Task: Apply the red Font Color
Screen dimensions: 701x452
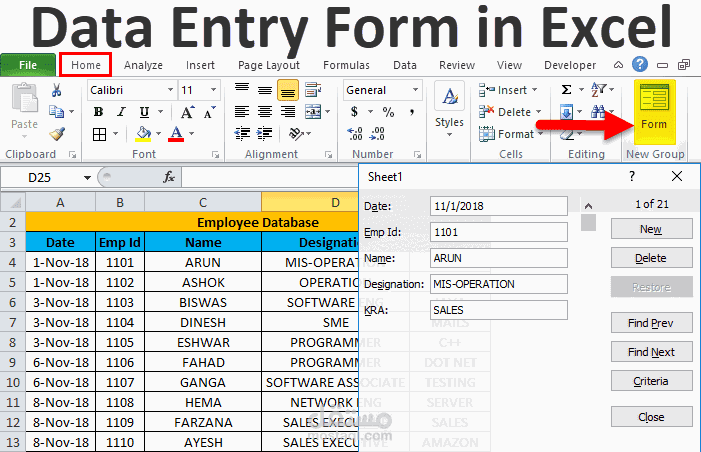Action: (176, 134)
